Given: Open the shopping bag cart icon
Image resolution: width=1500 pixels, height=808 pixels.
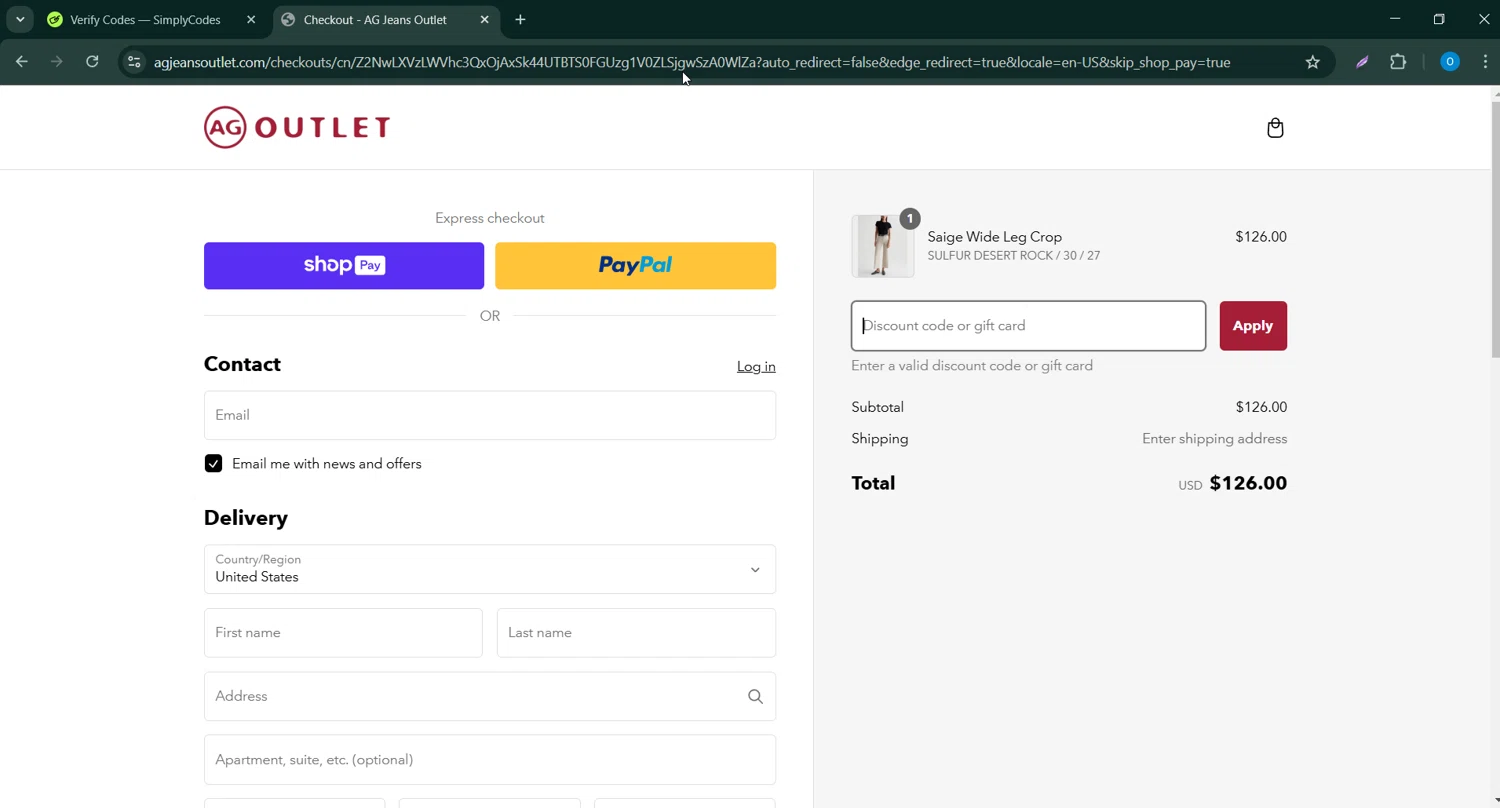Looking at the screenshot, I should tap(1275, 128).
